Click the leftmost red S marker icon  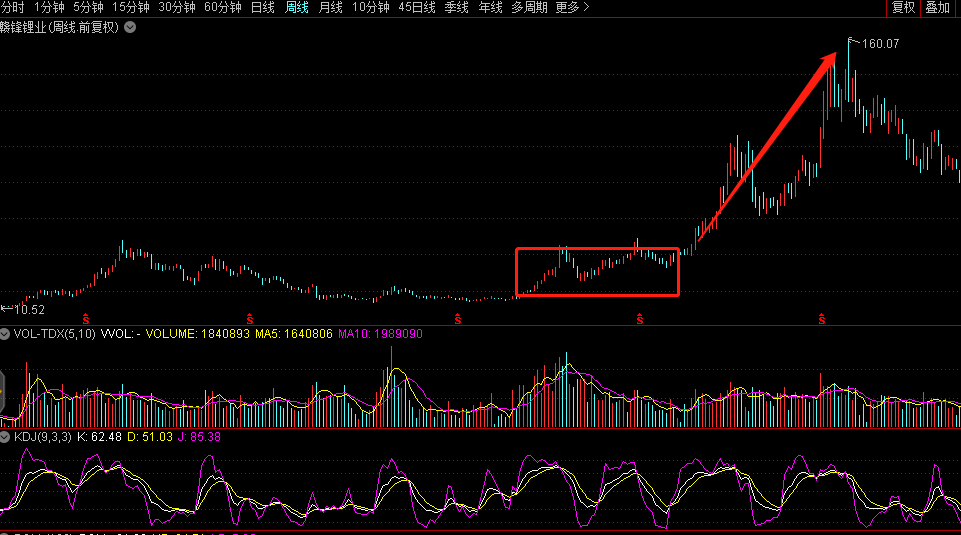click(85, 320)
